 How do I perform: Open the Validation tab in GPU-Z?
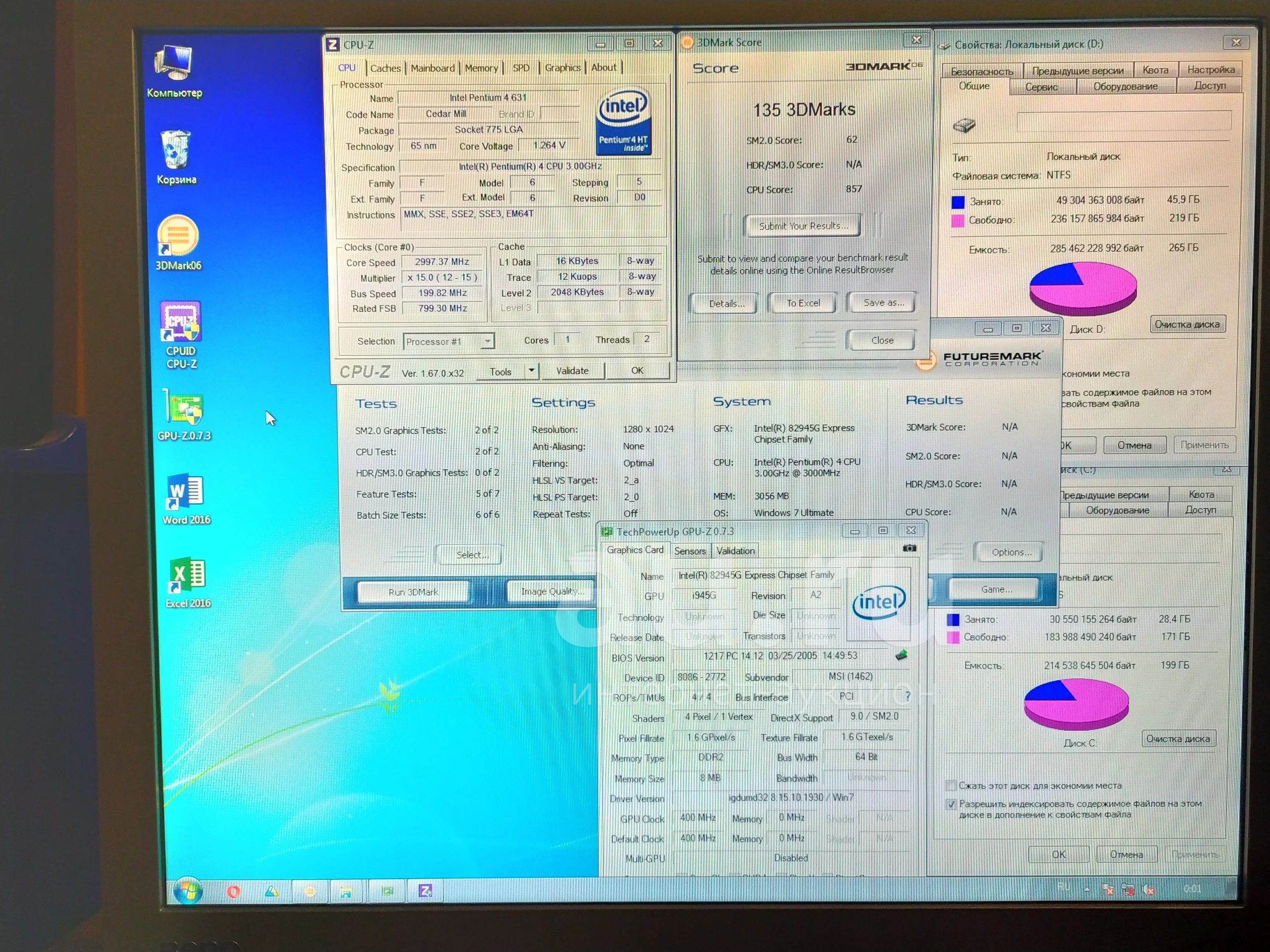[x=736, y=551]
